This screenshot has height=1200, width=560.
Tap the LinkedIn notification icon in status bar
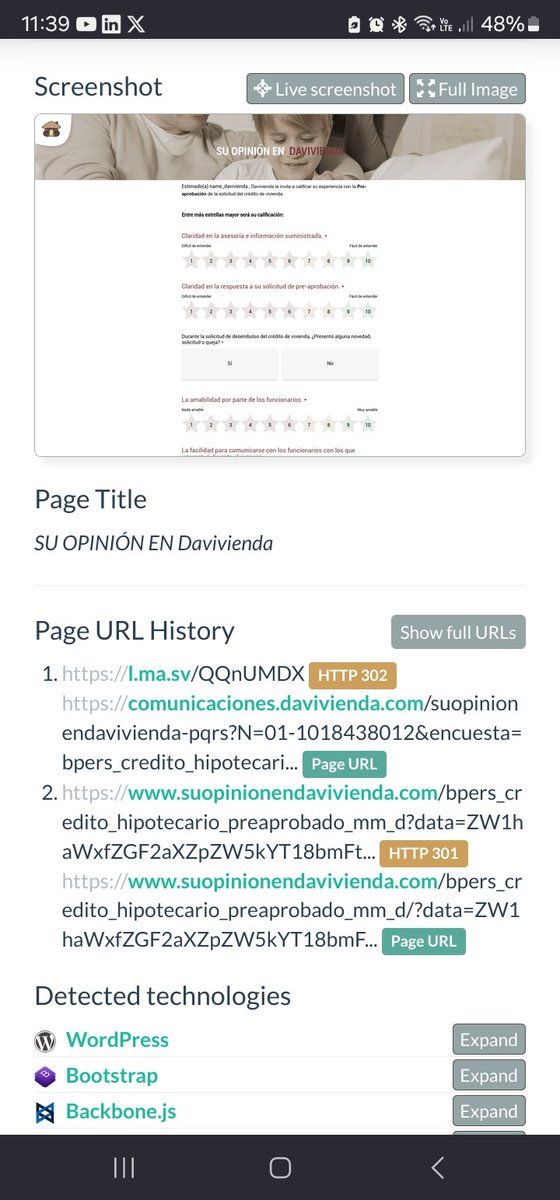coord(111,24)
